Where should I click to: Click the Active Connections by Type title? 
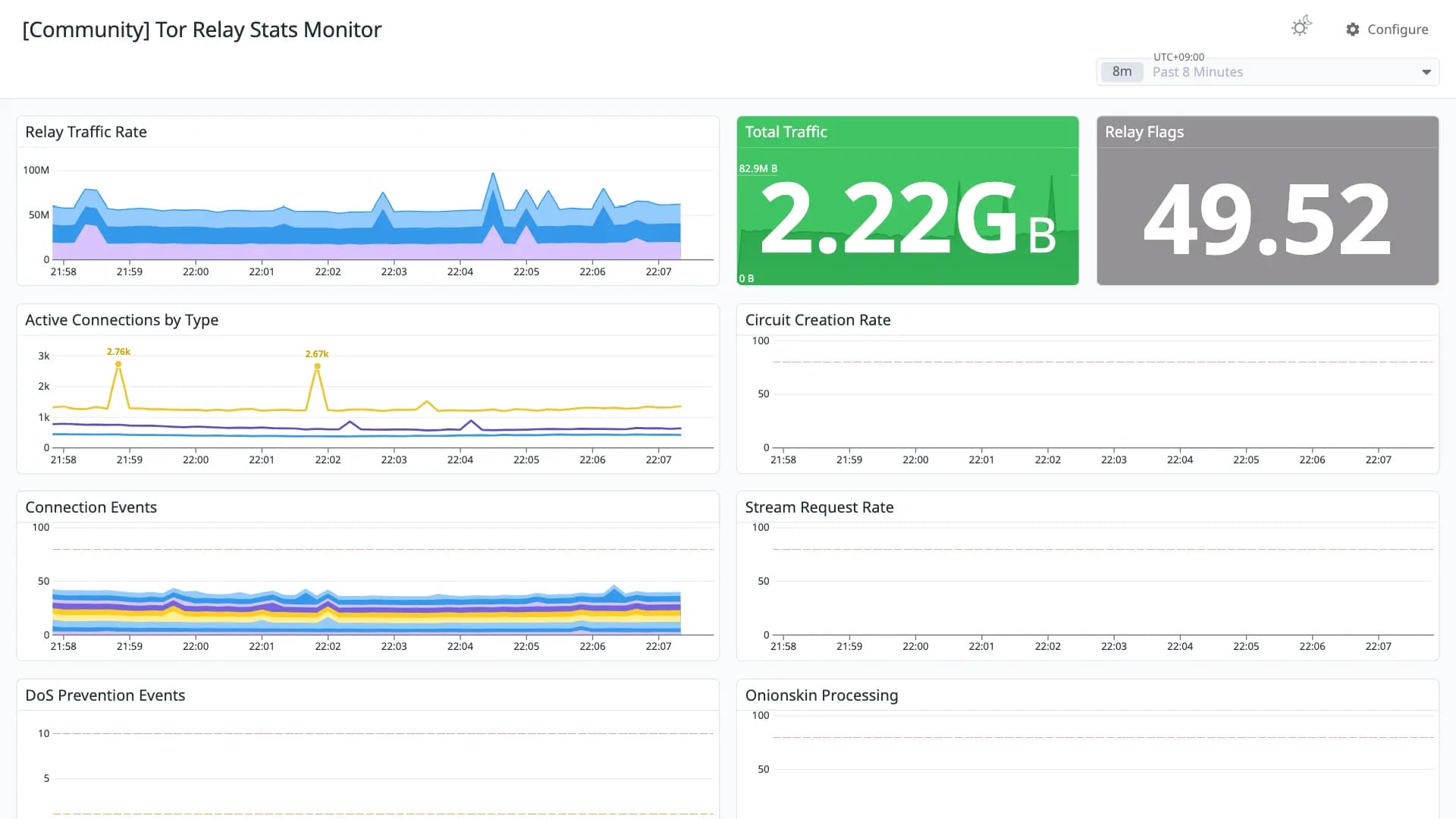click(122, 320)
